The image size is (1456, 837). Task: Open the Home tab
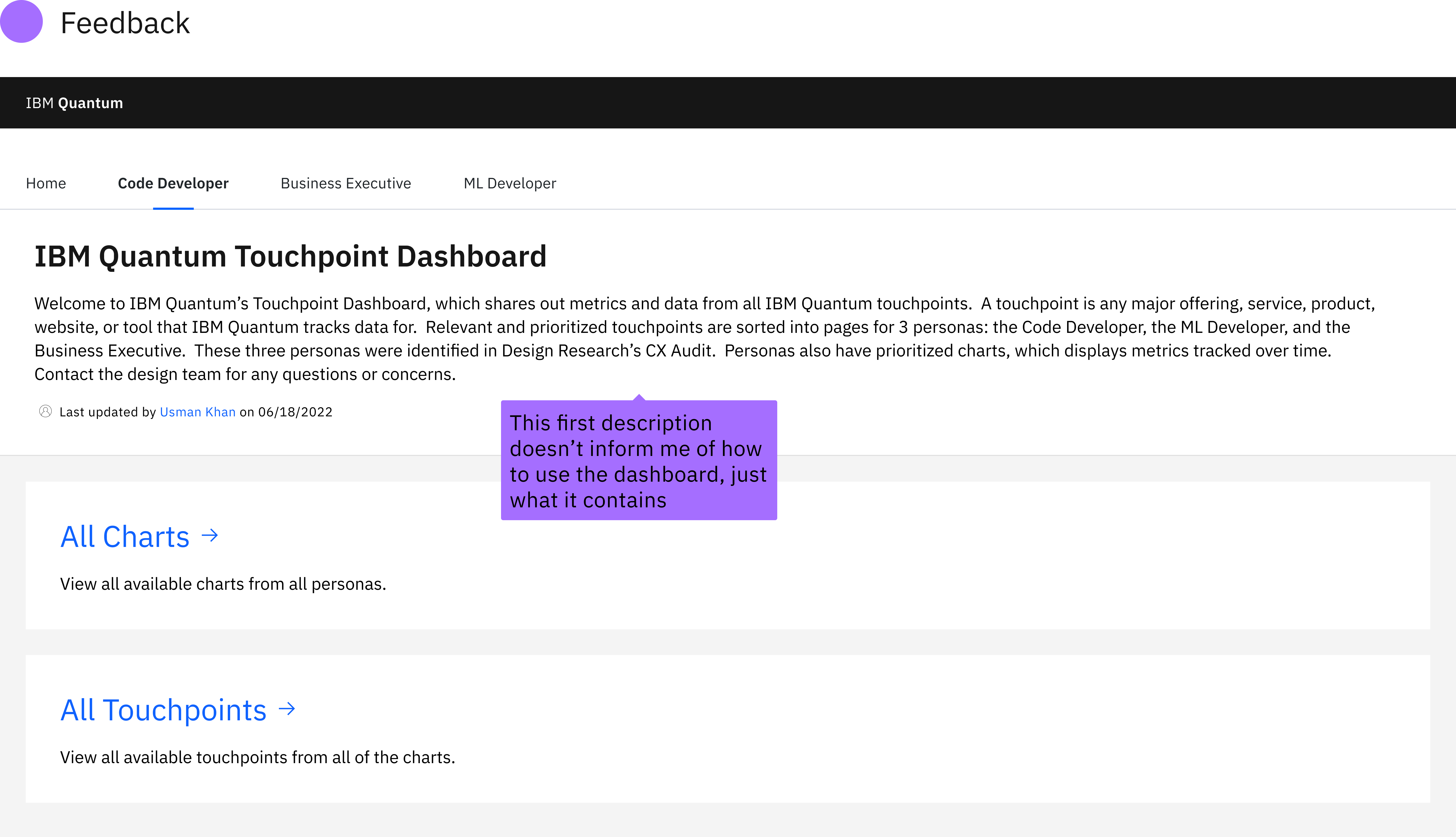(46, 183)
